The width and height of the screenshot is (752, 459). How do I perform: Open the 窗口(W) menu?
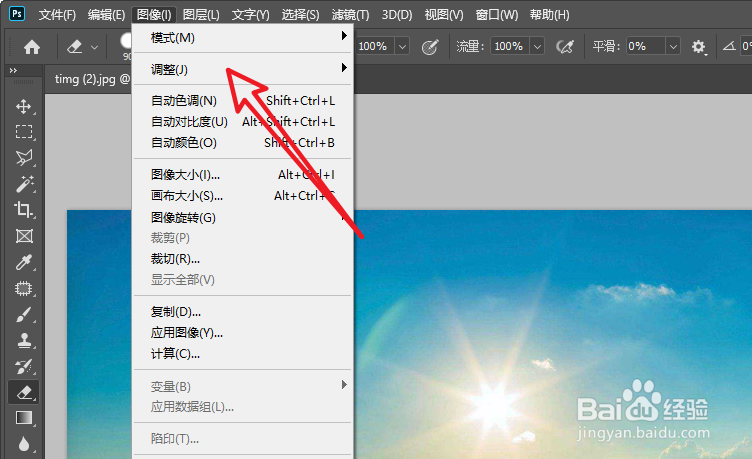point(496,15)
